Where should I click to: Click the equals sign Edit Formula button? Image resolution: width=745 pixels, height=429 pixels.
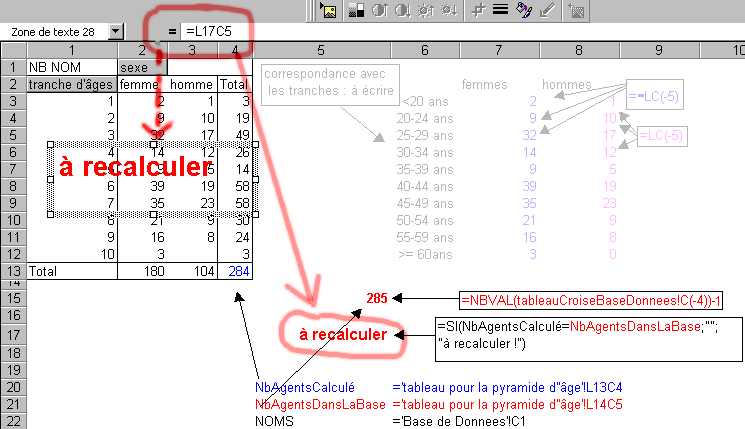point(172,33)
